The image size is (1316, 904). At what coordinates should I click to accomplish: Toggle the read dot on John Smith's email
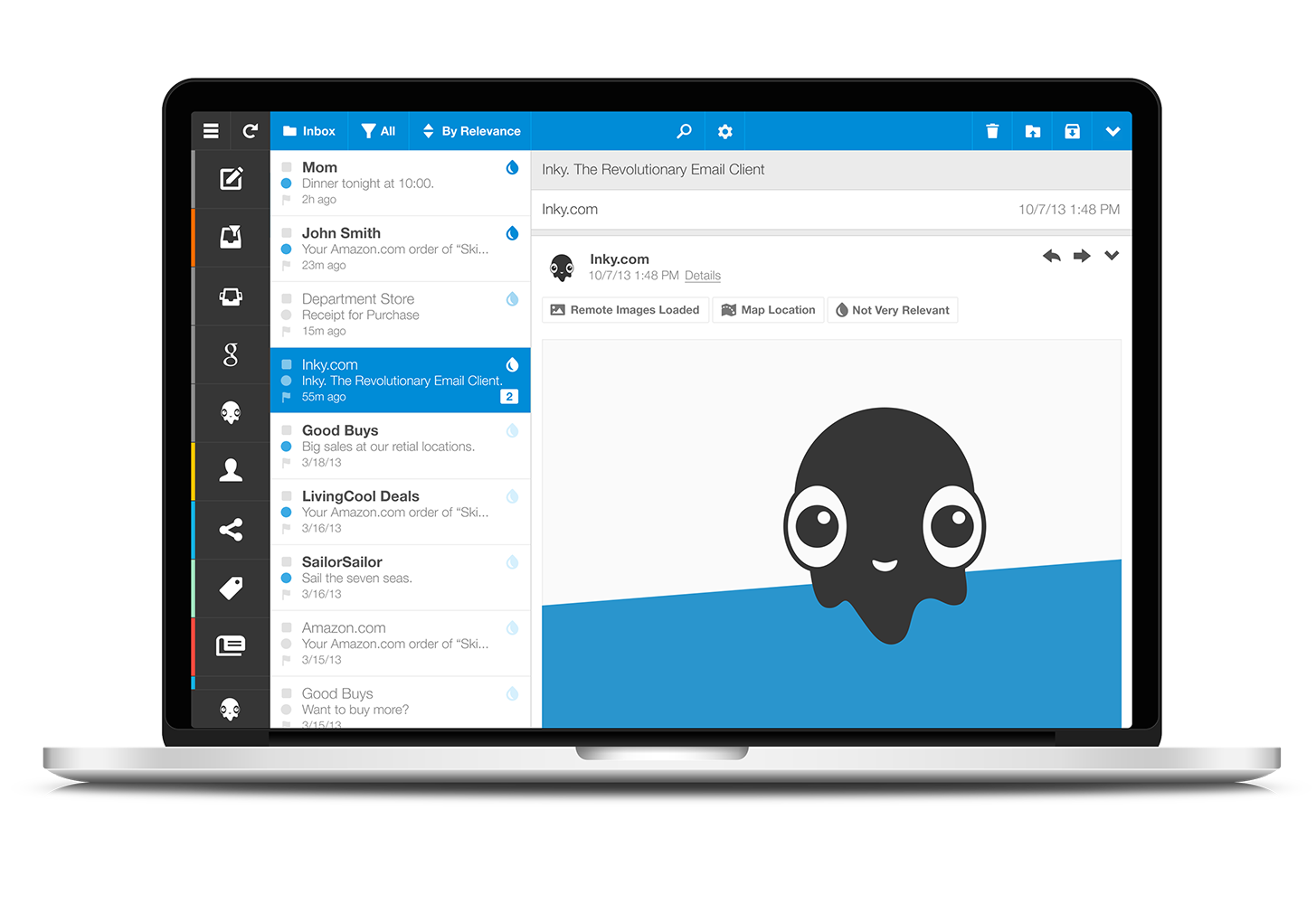tap(287, 250)
